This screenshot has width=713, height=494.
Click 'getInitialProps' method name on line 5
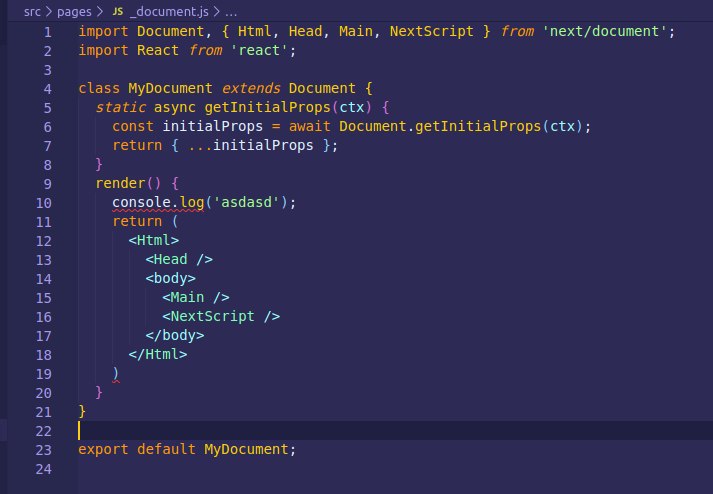(x=267, y=107)
